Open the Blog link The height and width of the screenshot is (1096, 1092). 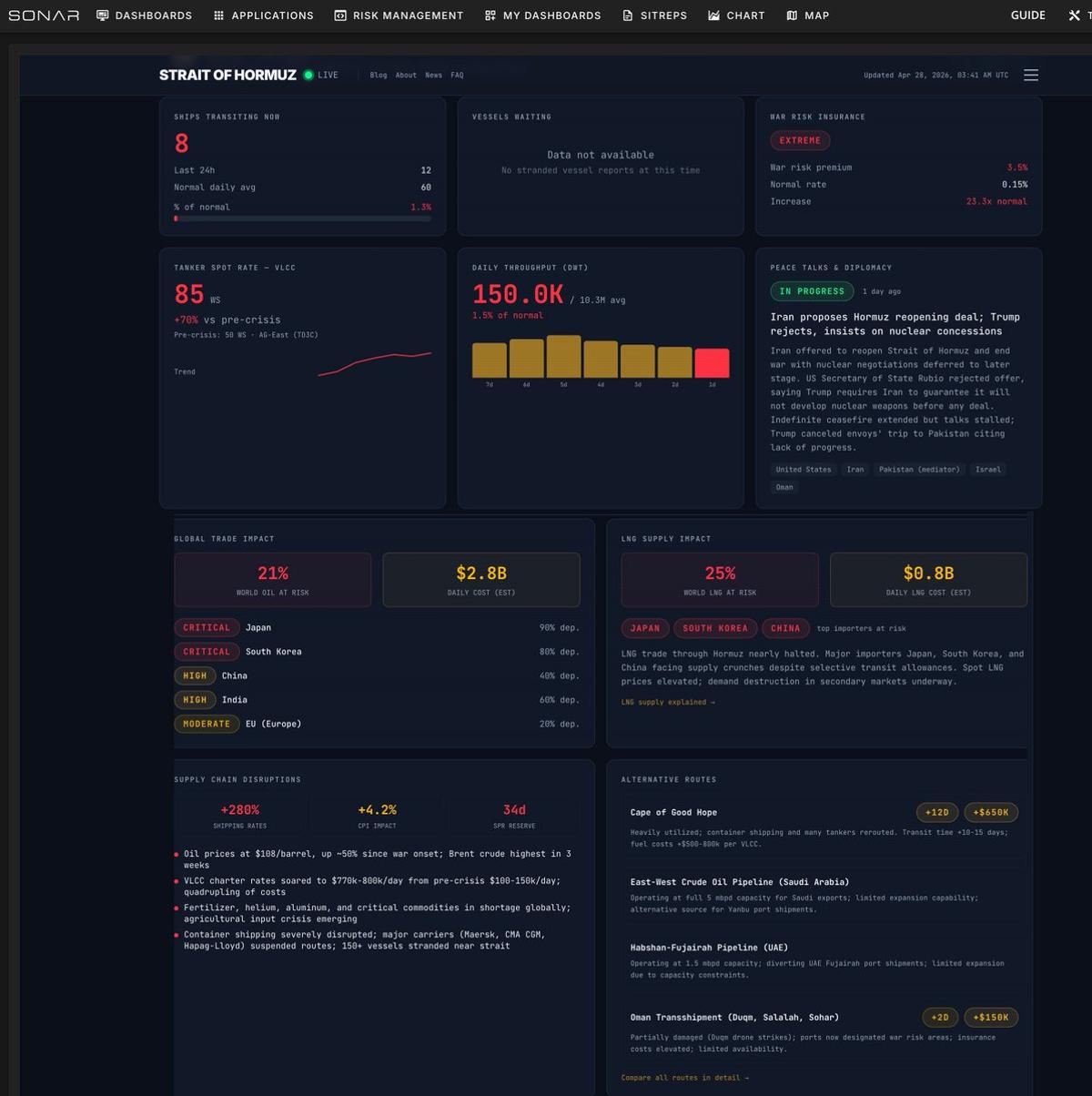(x=377, y=75)
